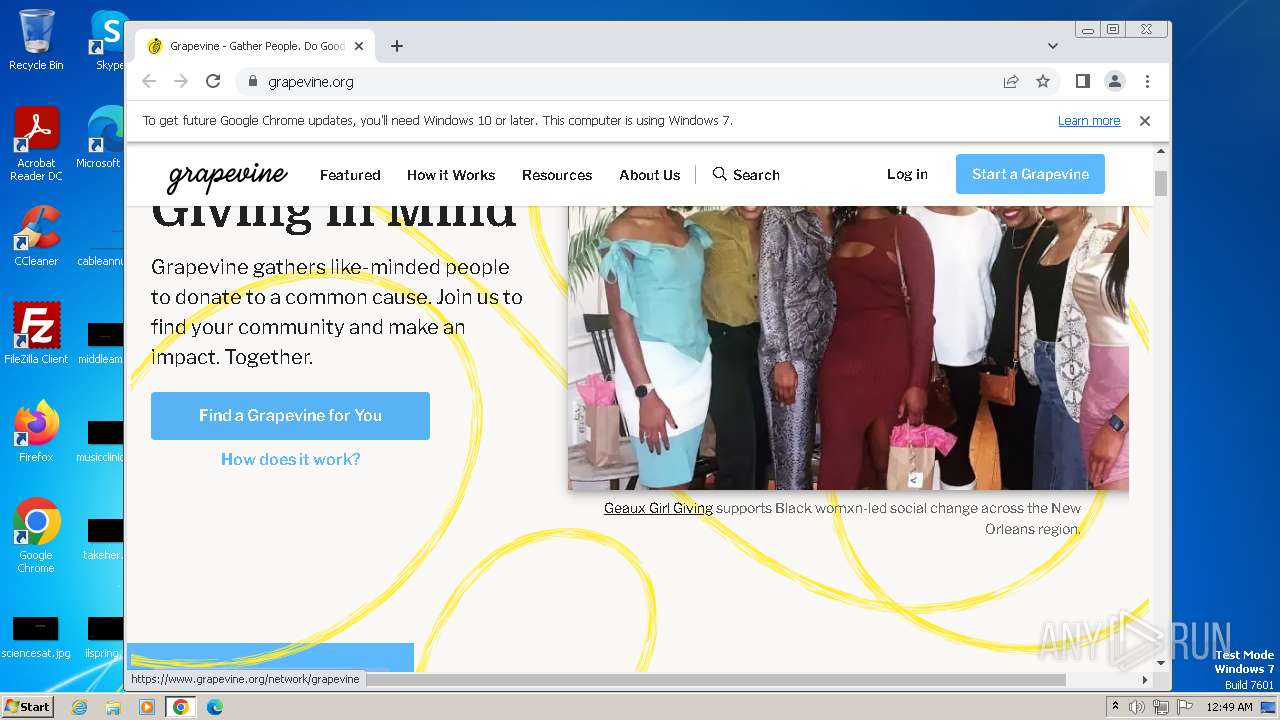Open the CCleaner desktop icon

(36, 236)
